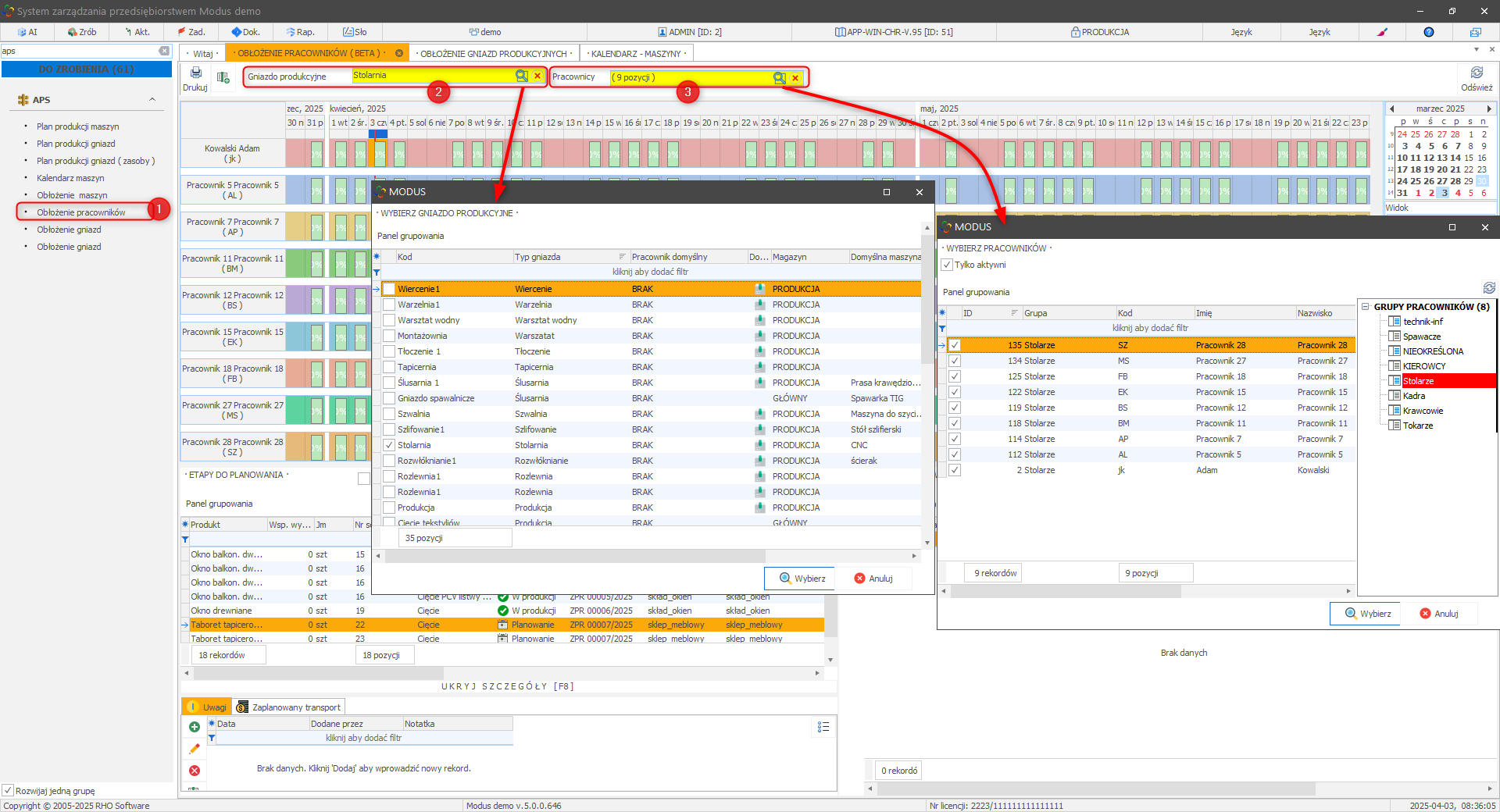Collapse the APS sidebar section
The width and height of the screenshot is (1500, 812).
pos(152,100)
